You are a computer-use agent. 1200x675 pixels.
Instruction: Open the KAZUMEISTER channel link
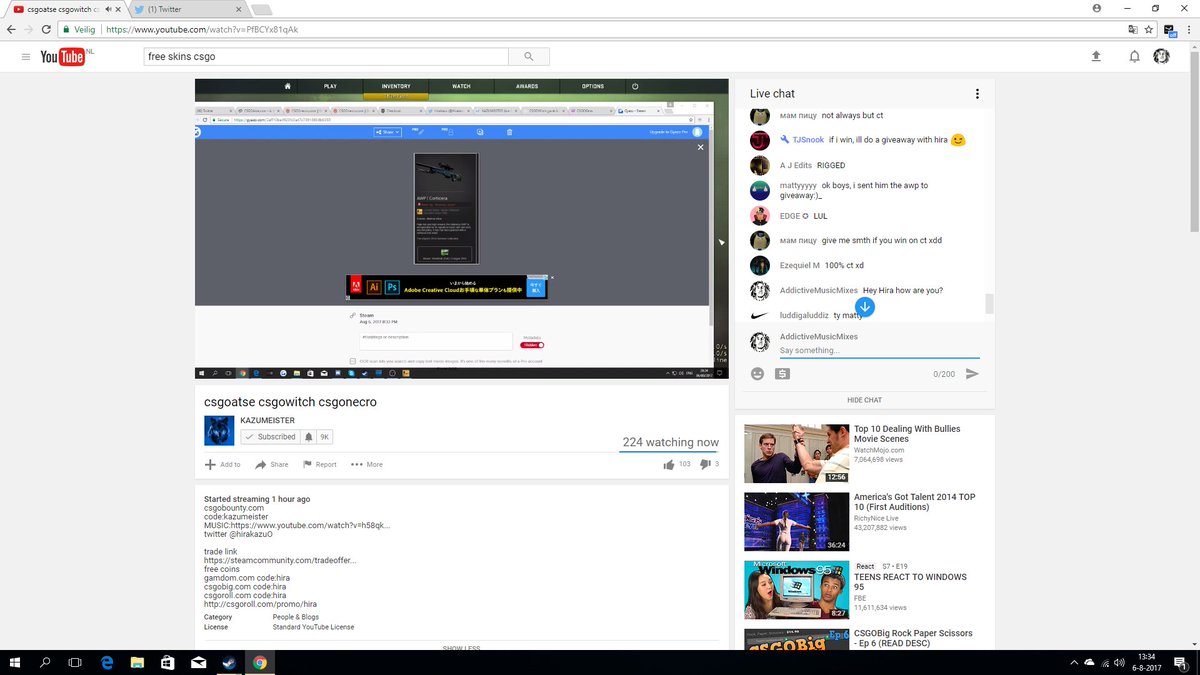click(x=268, y=420)
